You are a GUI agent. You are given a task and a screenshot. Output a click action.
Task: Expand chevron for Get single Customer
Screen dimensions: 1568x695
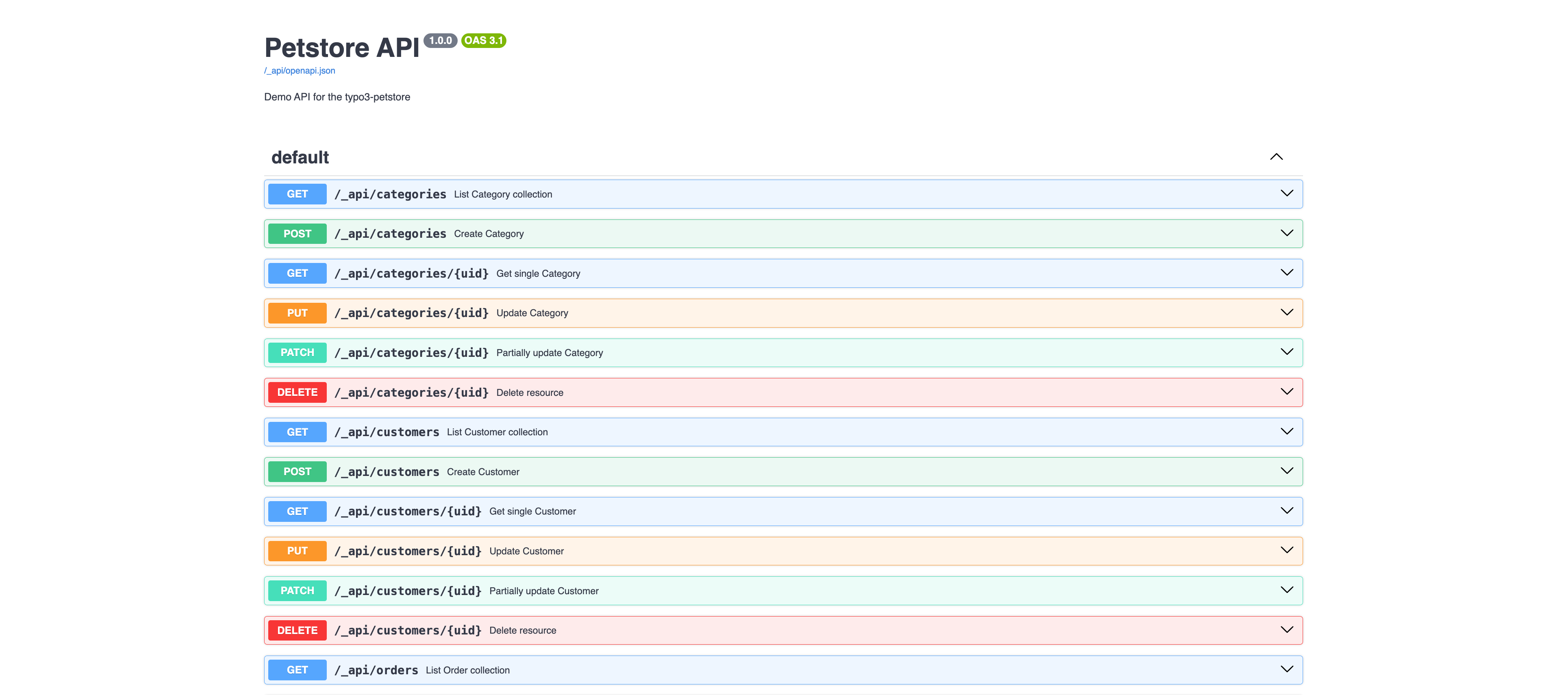pyautogui.click(x=1287, y=510)
